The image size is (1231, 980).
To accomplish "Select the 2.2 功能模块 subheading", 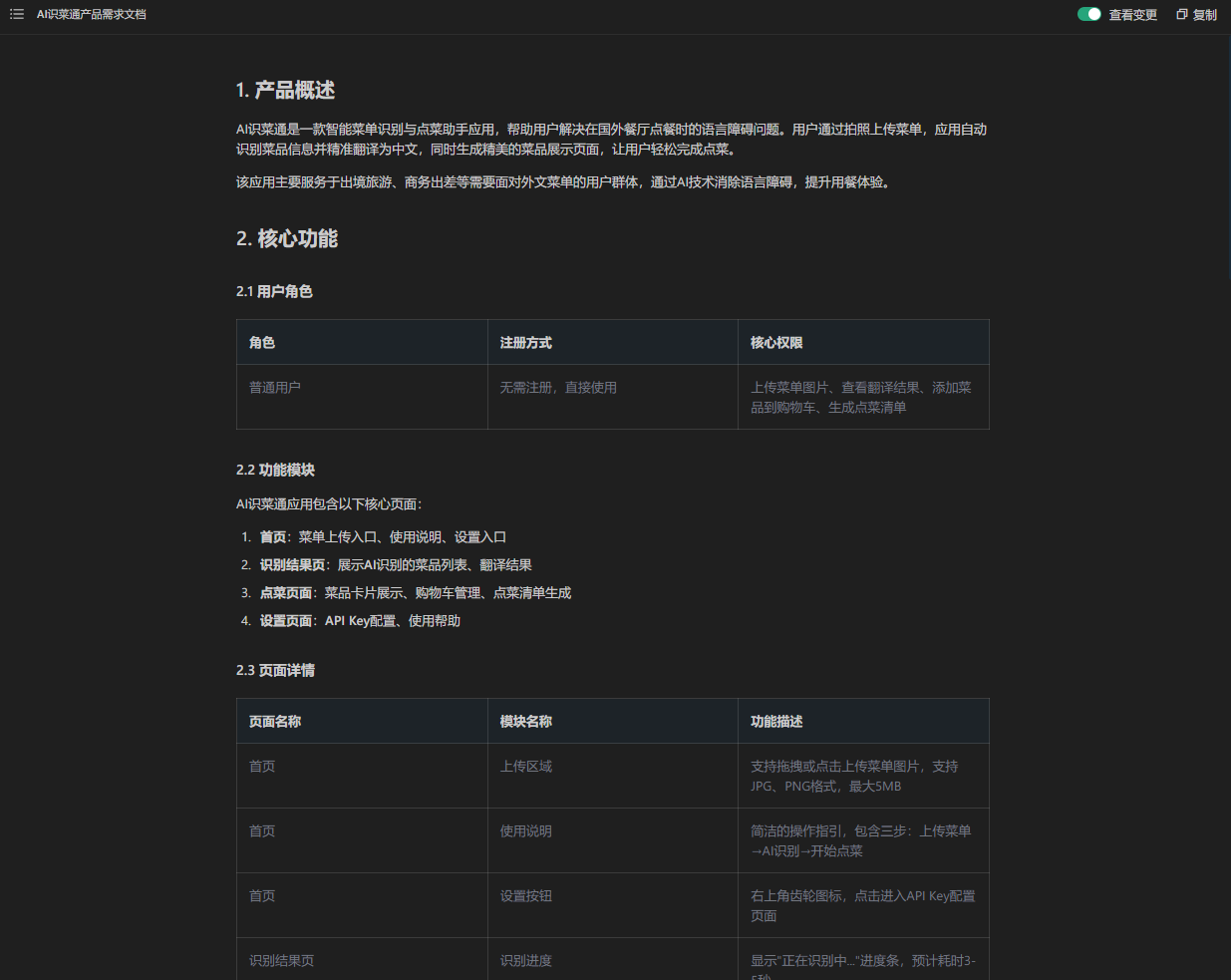I will [x=275, y=470].
